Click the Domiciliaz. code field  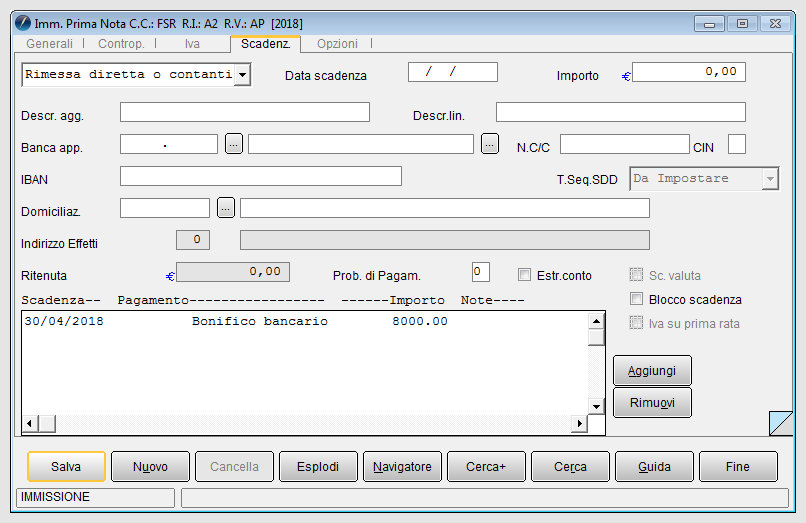point(164,208)
